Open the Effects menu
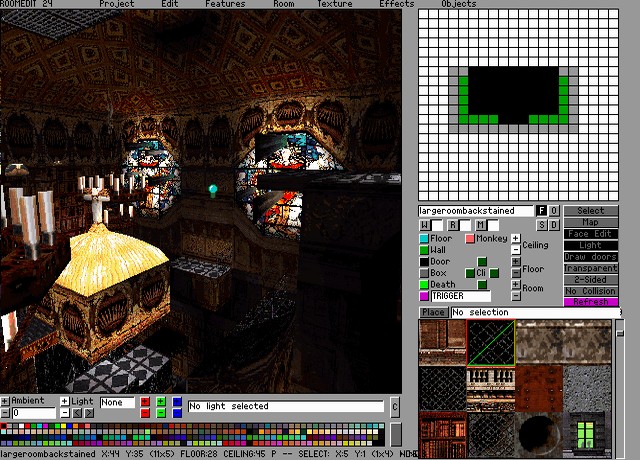 (396, 4)
